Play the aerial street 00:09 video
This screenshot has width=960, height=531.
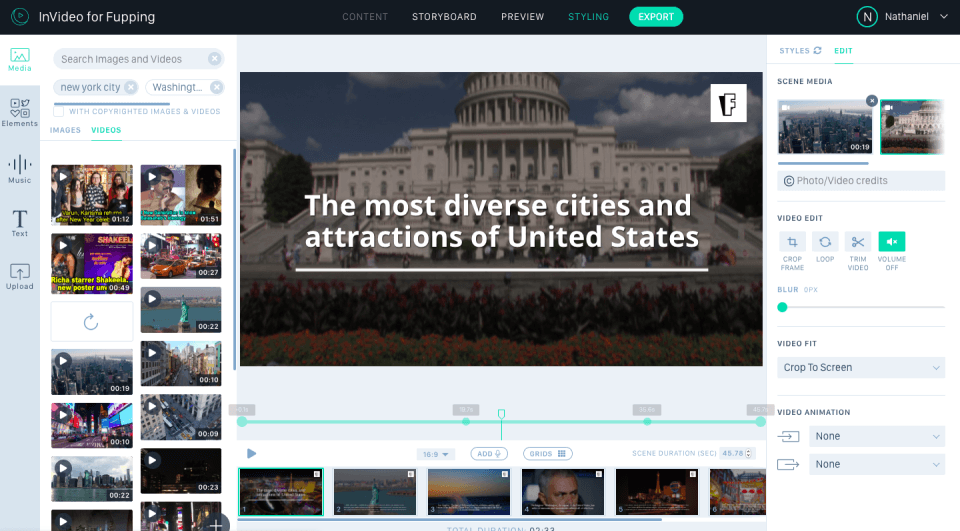[x=152, y=407]
